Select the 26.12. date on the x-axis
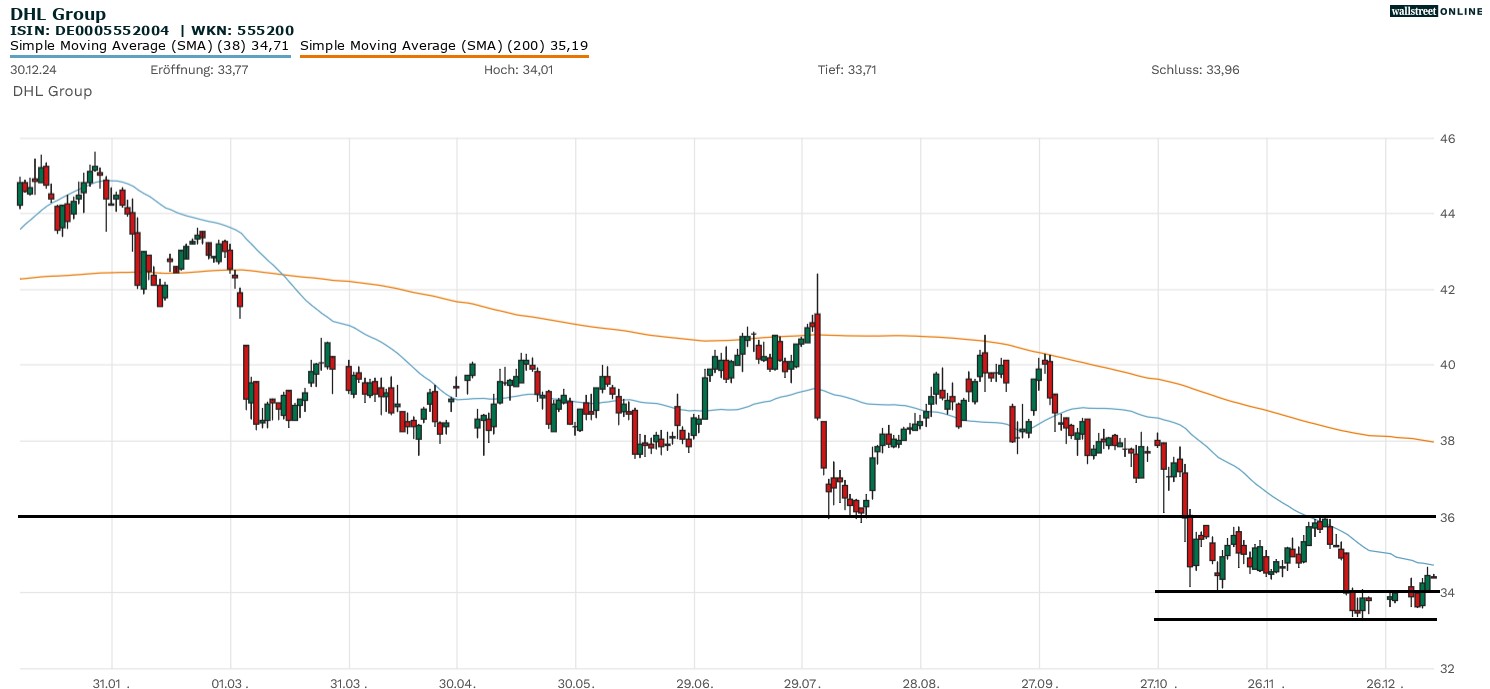 1385,681
